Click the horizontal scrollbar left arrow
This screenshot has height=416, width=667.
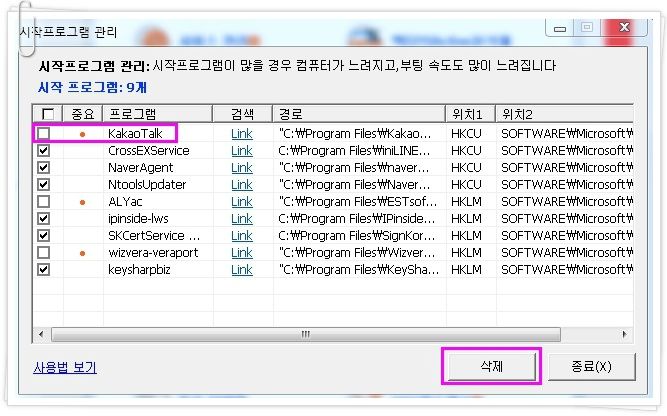click(41, 334)
